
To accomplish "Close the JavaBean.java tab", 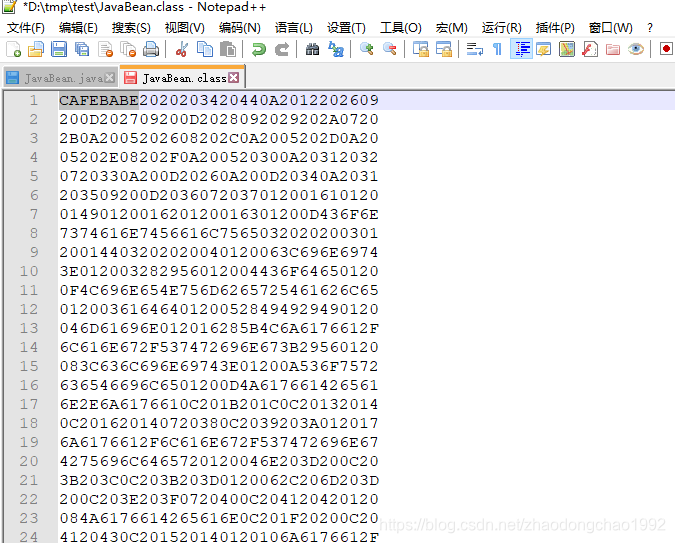I will (110, 78).
